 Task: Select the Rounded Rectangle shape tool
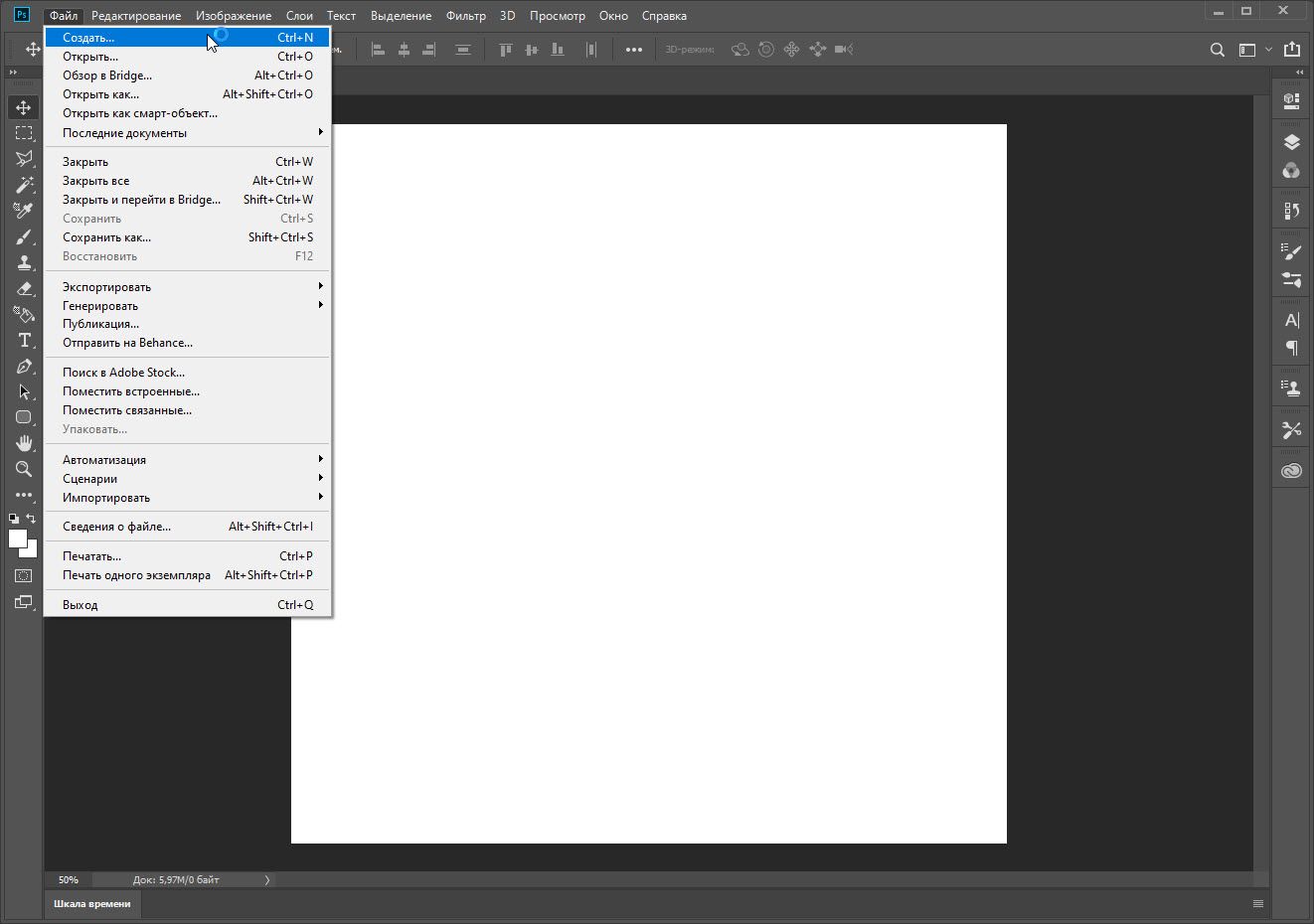[x=24, y=417]
